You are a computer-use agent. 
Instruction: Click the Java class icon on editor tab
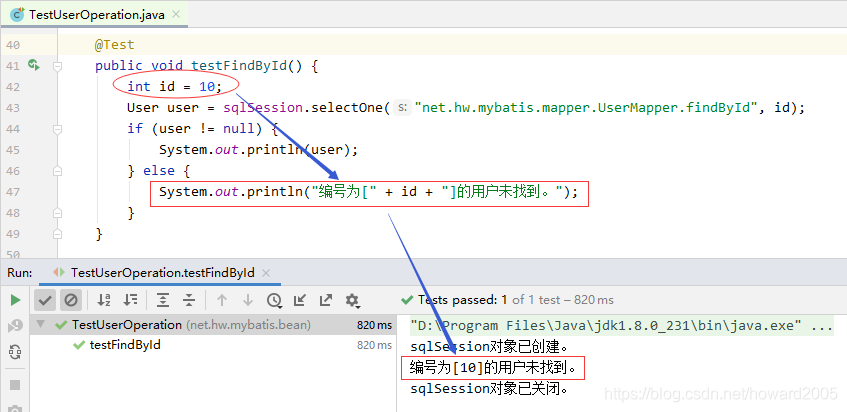click(x=17, y=15)
